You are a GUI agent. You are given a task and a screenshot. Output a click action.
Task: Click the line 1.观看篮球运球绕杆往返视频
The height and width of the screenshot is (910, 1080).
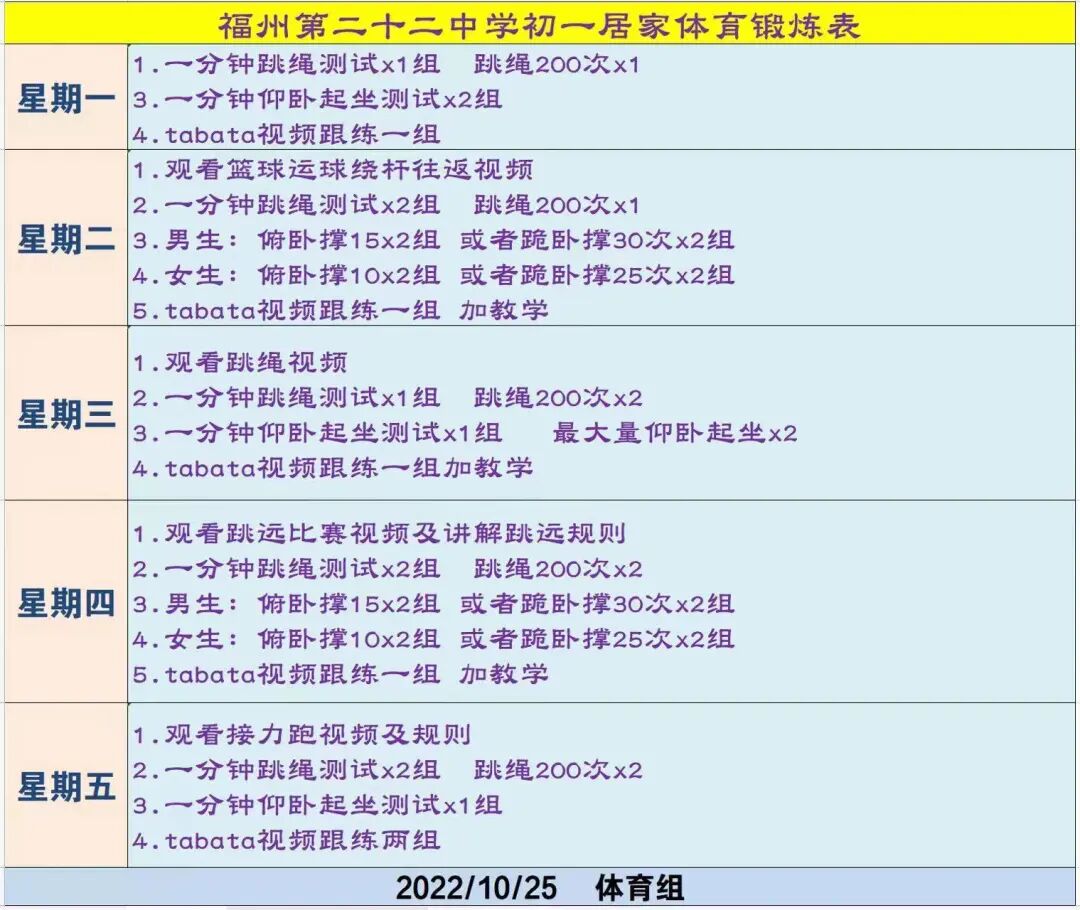333,169
